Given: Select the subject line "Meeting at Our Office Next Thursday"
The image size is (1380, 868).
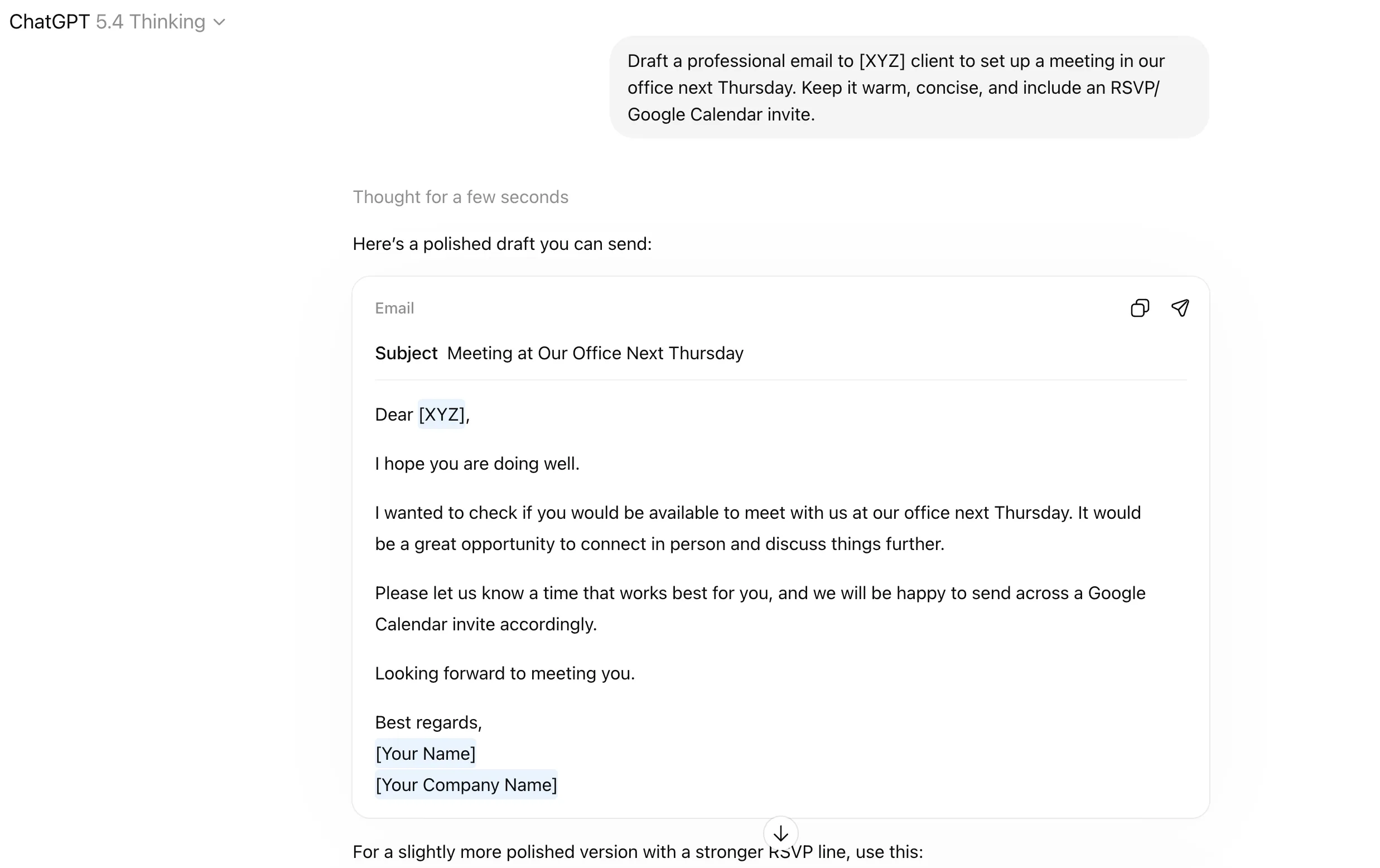Looking at the screenshot, I should [595, 353].
